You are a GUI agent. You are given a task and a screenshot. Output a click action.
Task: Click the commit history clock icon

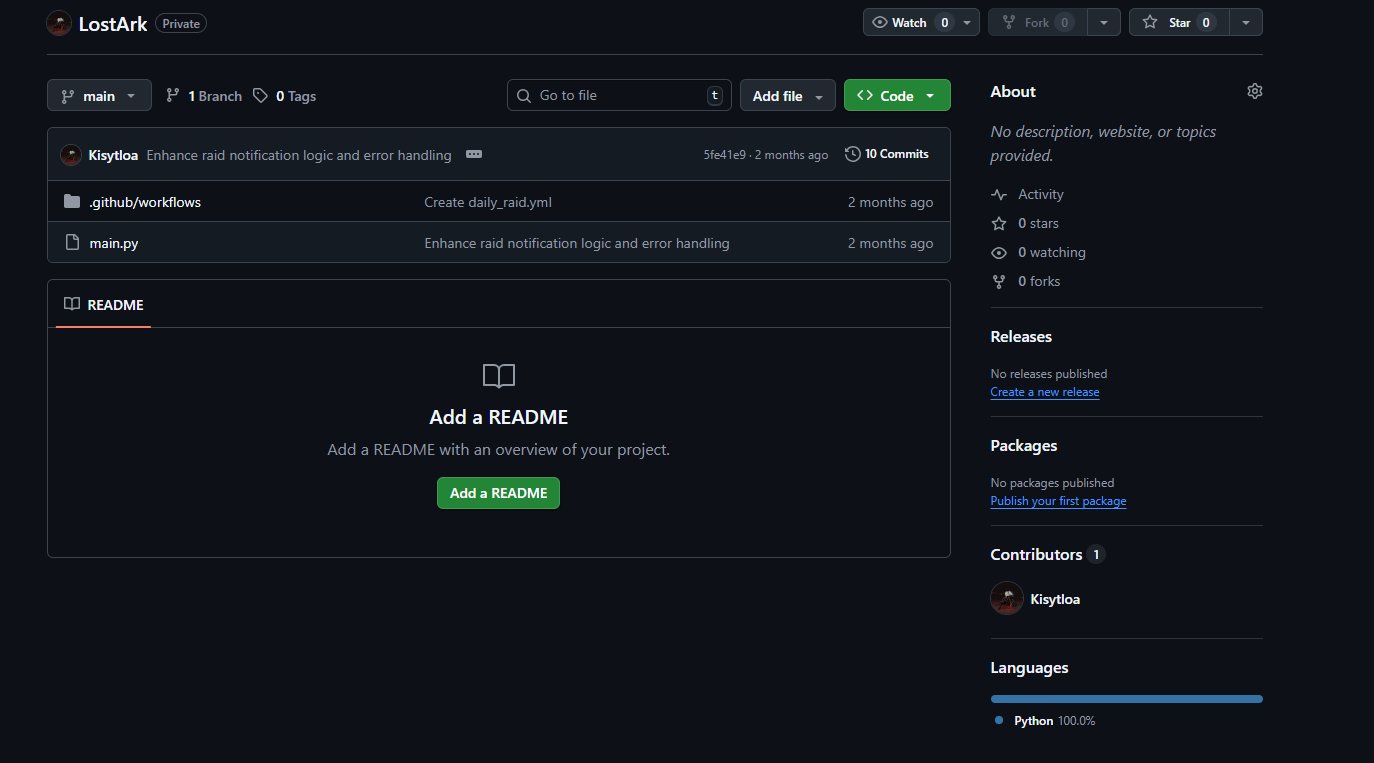(852, 154)
